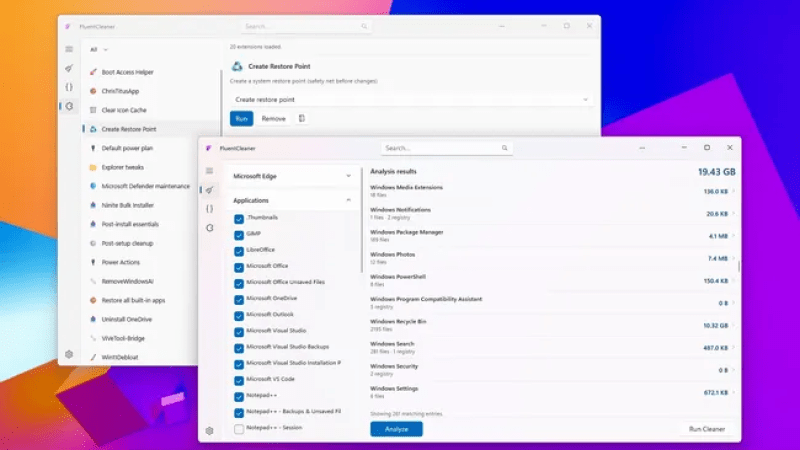Open Windows PowerShell result entry

pos(553,281)
